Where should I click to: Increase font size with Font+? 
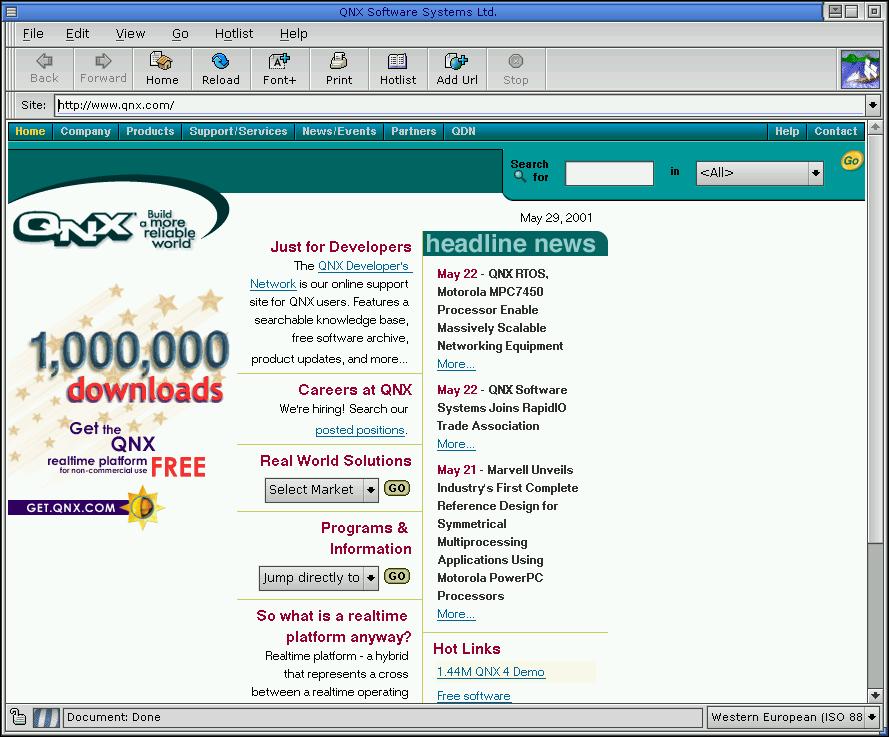pyautogui.click(x=280, y=69)
